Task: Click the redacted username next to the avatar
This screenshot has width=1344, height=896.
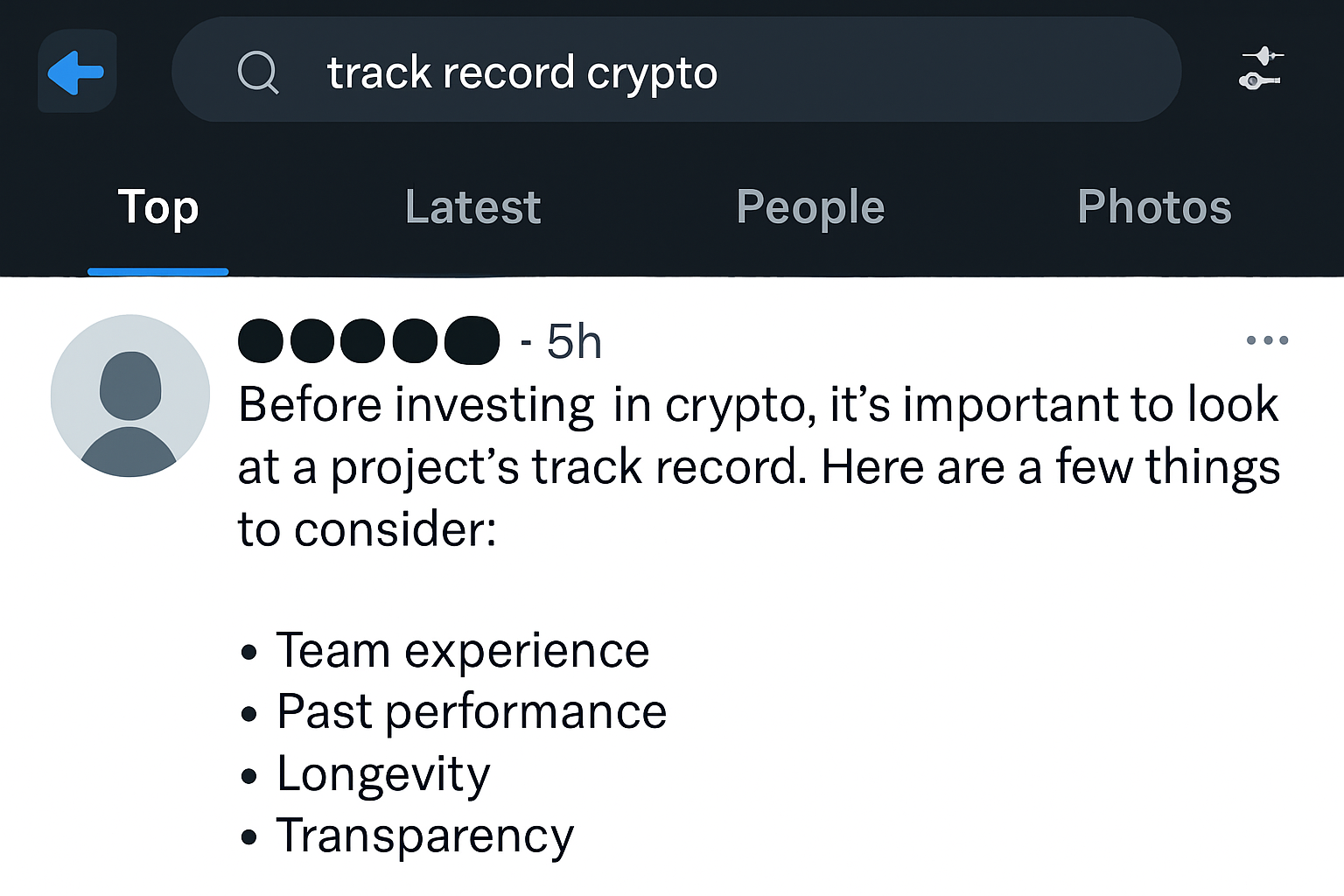Action: pos(367,340)
